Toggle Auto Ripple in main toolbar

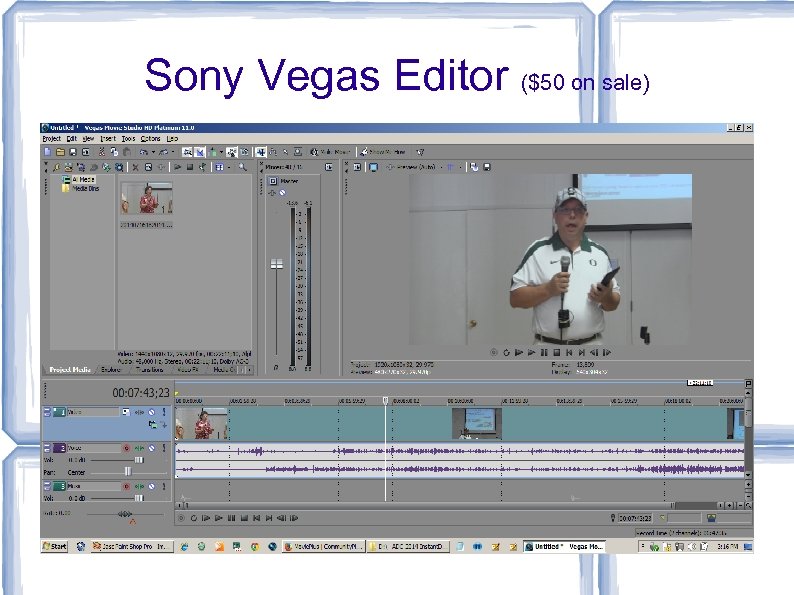[x=213, y=152]
